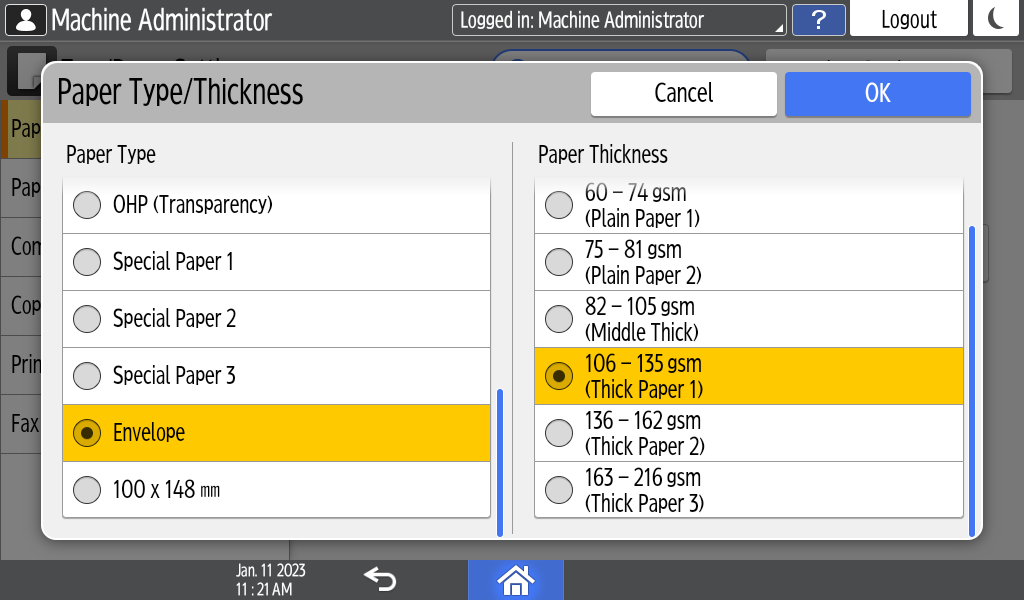Activate energy saver moon icon
The image size is (1024, 600).
click(995, 20)
